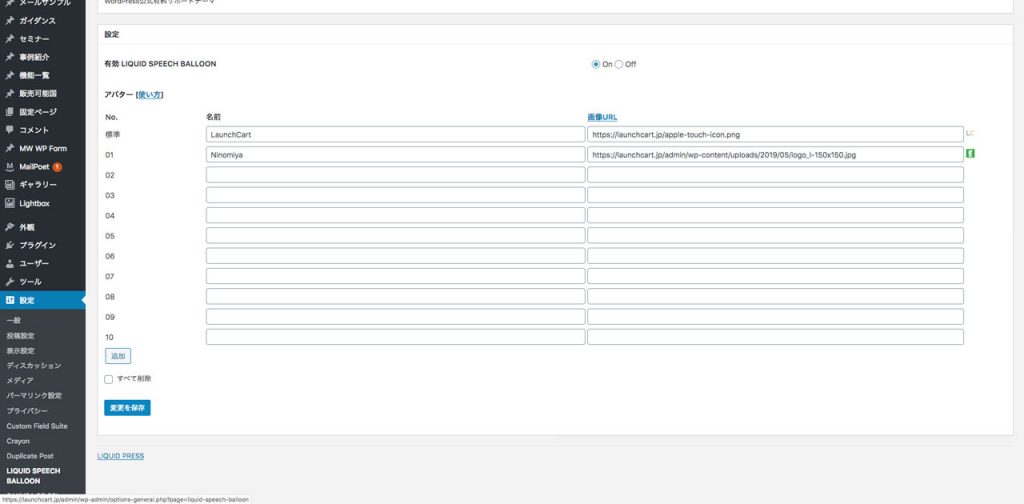1024x504 pixels.
Task: Click the empty image URL field for row 03
Action: [775, 195]
